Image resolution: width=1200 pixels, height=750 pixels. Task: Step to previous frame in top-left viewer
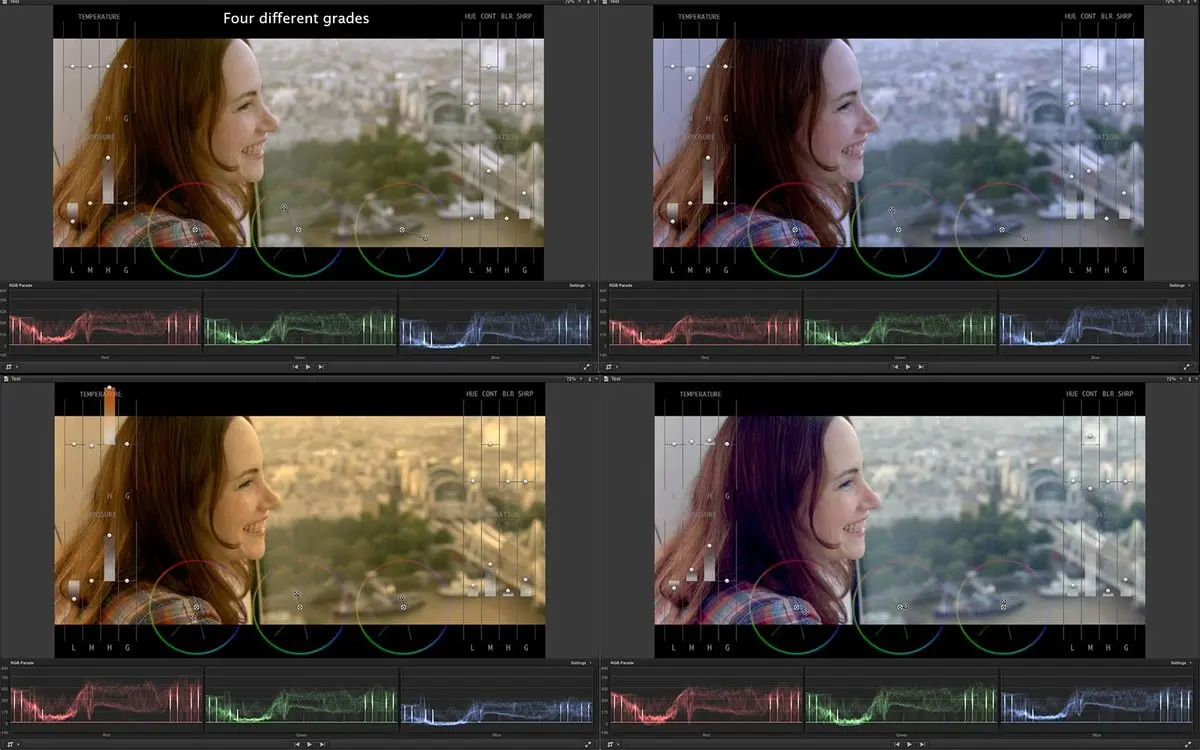pyautogui.click(x=296, y=367)
